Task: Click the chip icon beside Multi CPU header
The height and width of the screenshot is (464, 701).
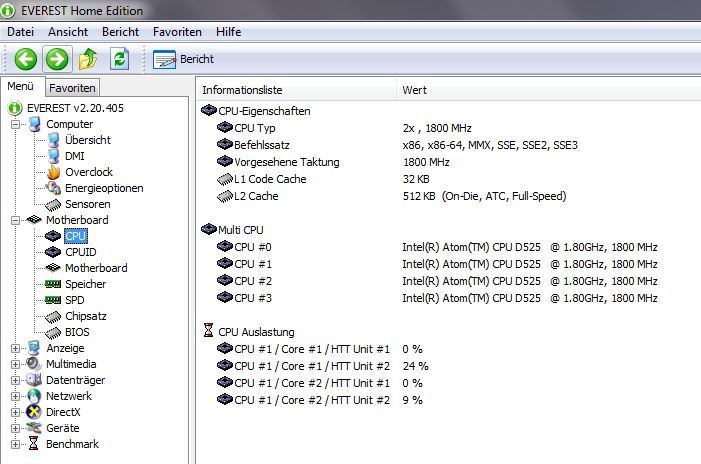Action: click(x=208, y=229)
